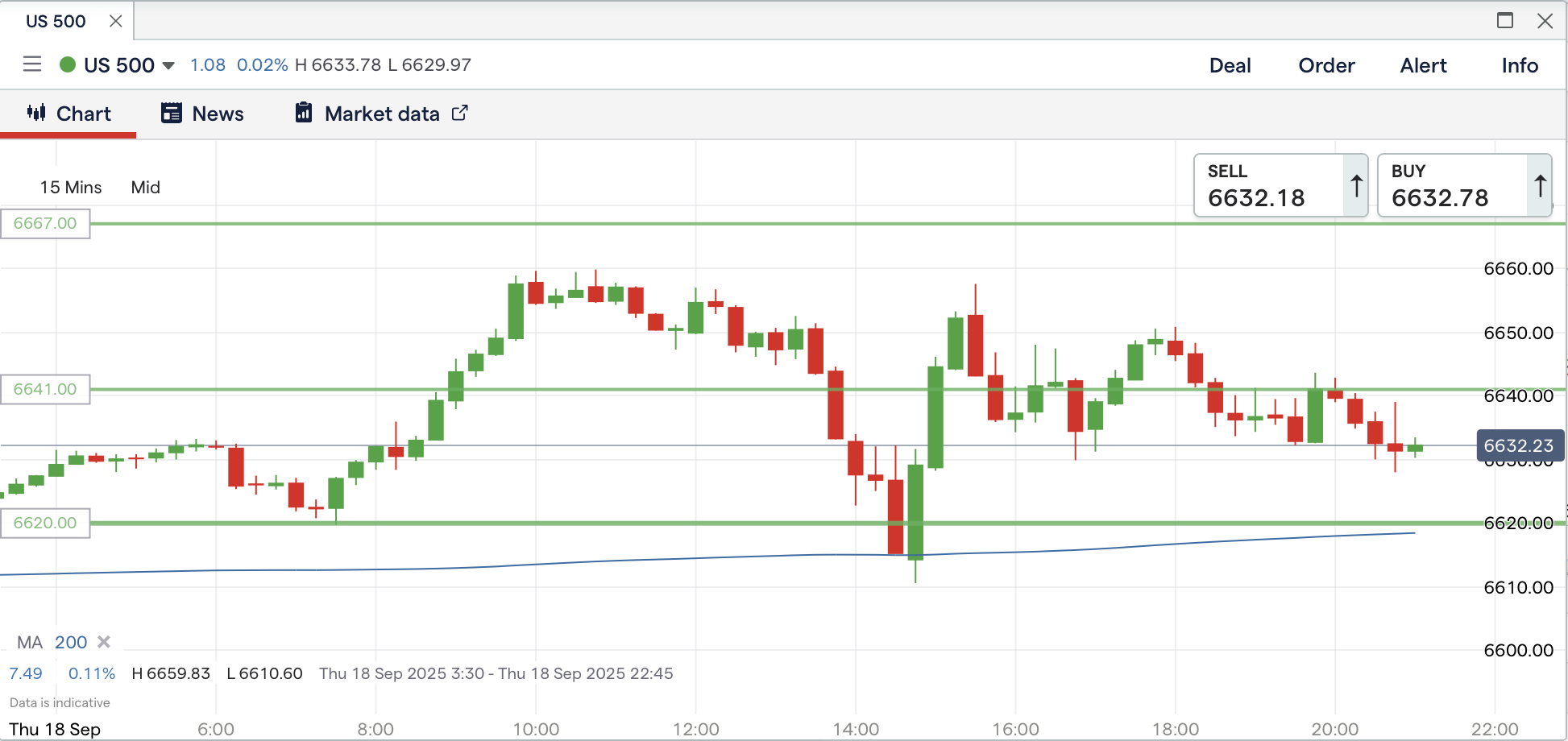Click the BUY price up arrow
Image resolution: width=1568 pixels, height=741 pixels.
pos(1540,186)
